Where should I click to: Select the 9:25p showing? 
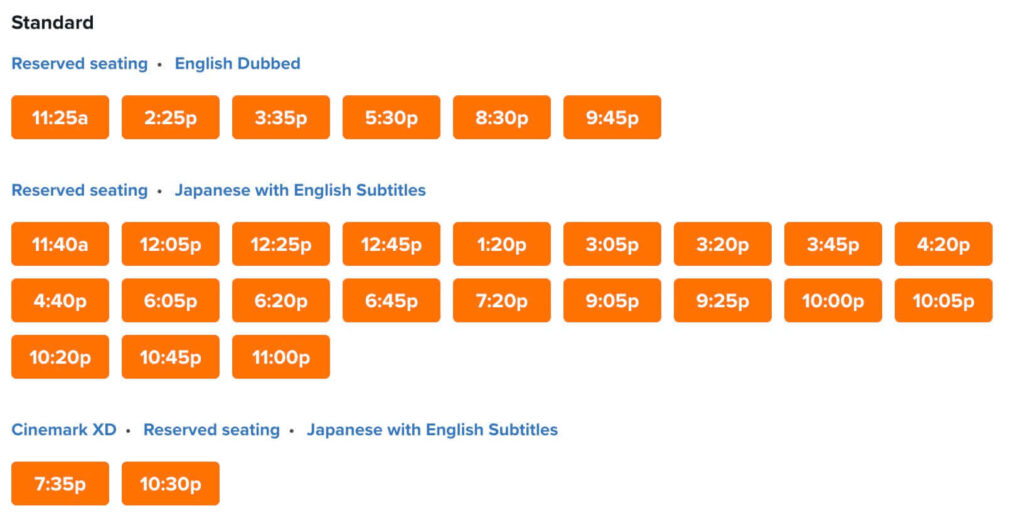tap(722, 301)
